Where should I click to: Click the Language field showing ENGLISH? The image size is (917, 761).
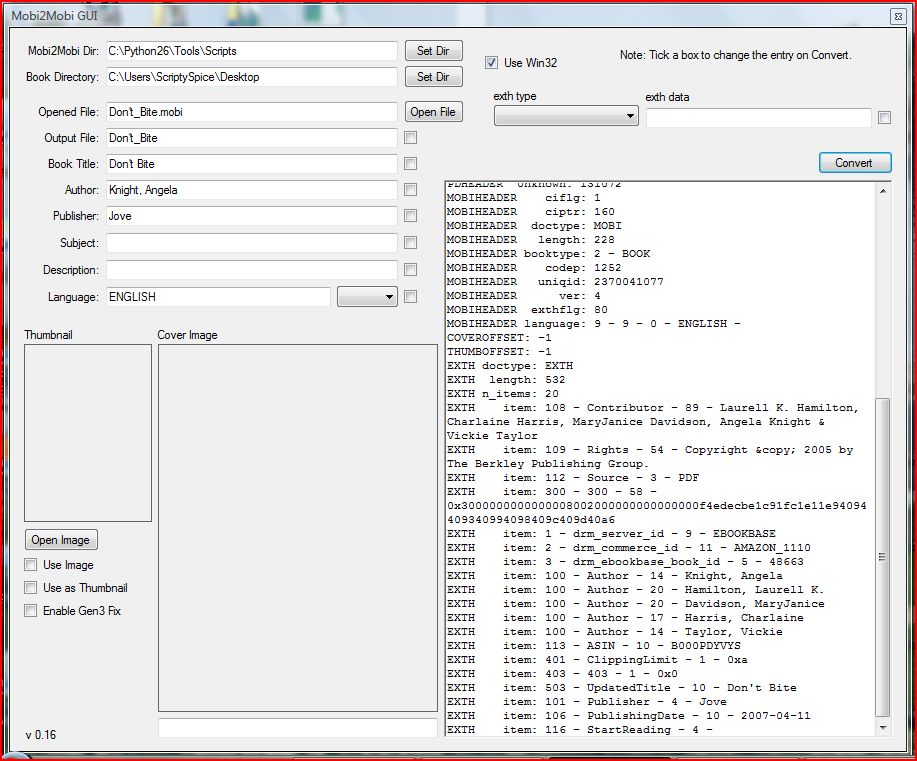[x=218, y=297]
